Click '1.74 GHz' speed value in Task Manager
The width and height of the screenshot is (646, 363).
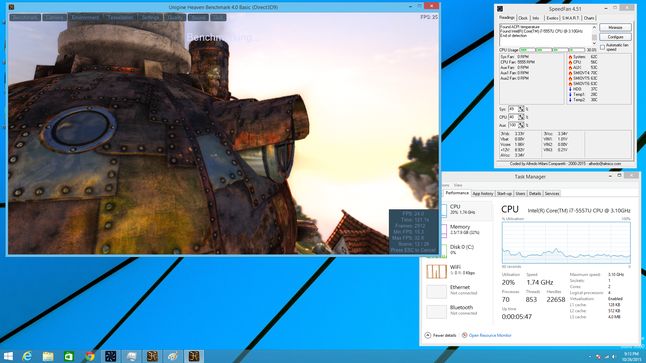point(540,282)
